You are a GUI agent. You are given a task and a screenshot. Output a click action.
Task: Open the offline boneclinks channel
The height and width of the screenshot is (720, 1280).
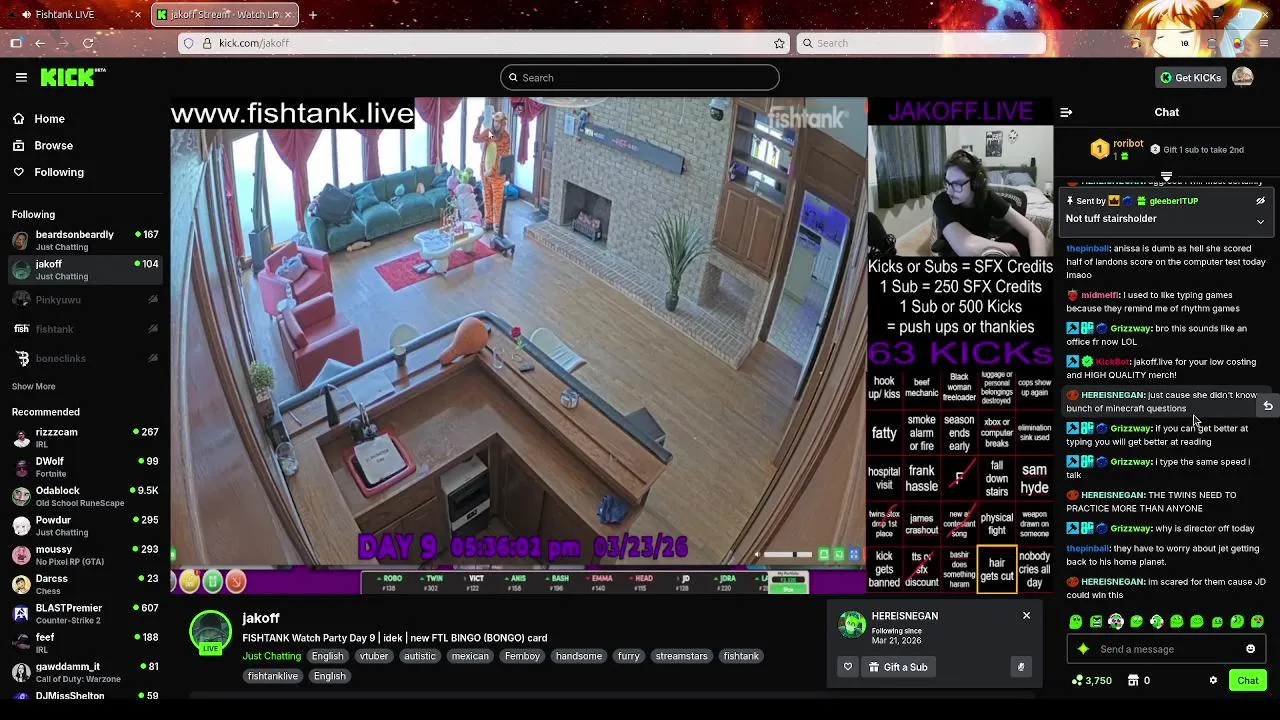click(85, 358)
